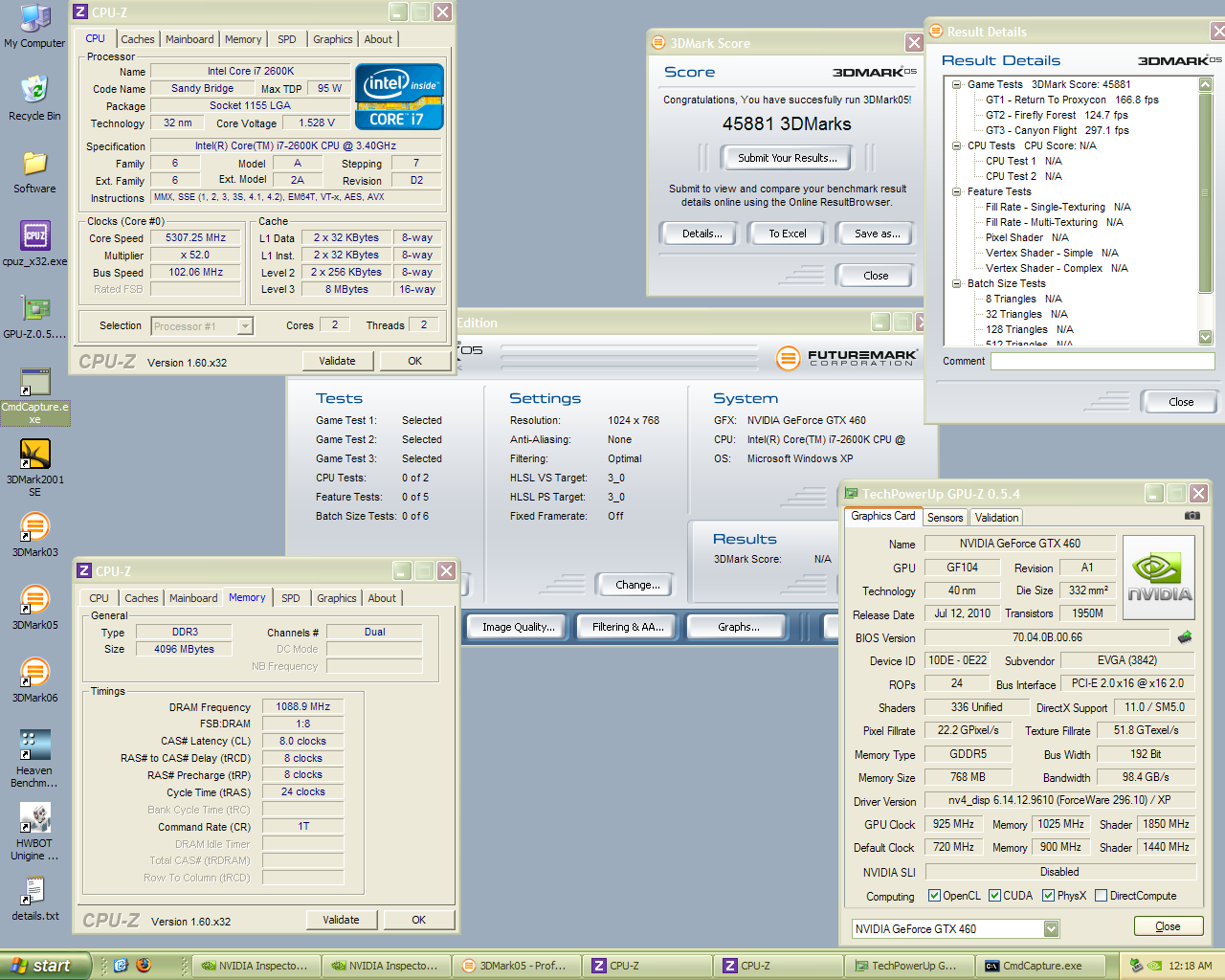This screenshot has width=1225, height=980.
Task: Open the NVIDIA GeForce GTX 460 card dropdown
Action: click(1052, 929)
